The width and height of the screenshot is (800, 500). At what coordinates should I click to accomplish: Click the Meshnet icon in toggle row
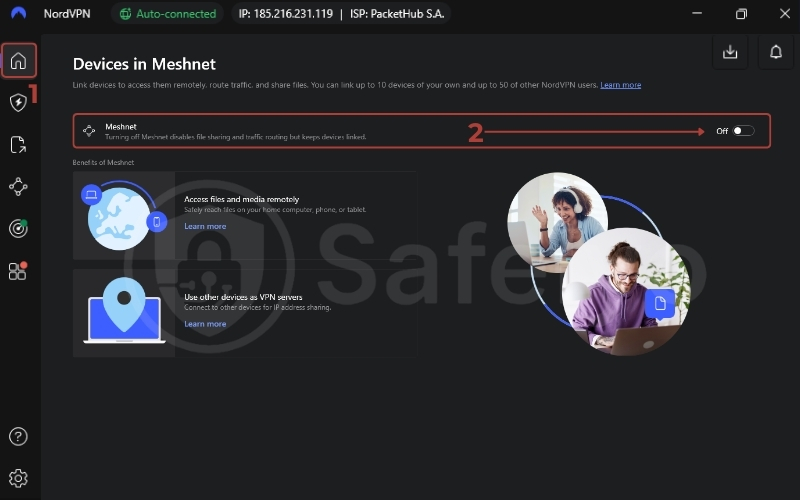coord(89,131)
